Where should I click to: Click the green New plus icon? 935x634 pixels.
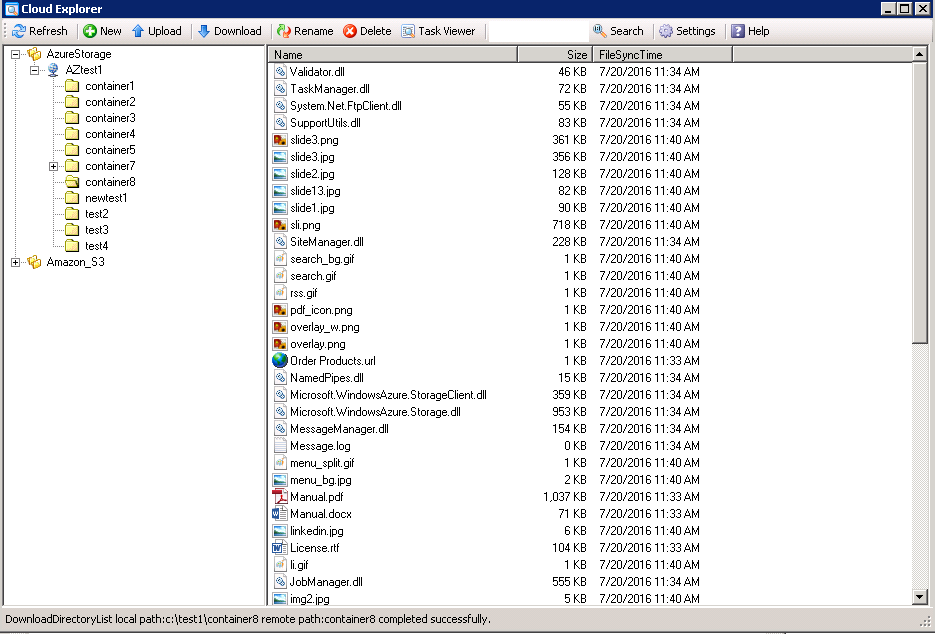tap(90, 31)
